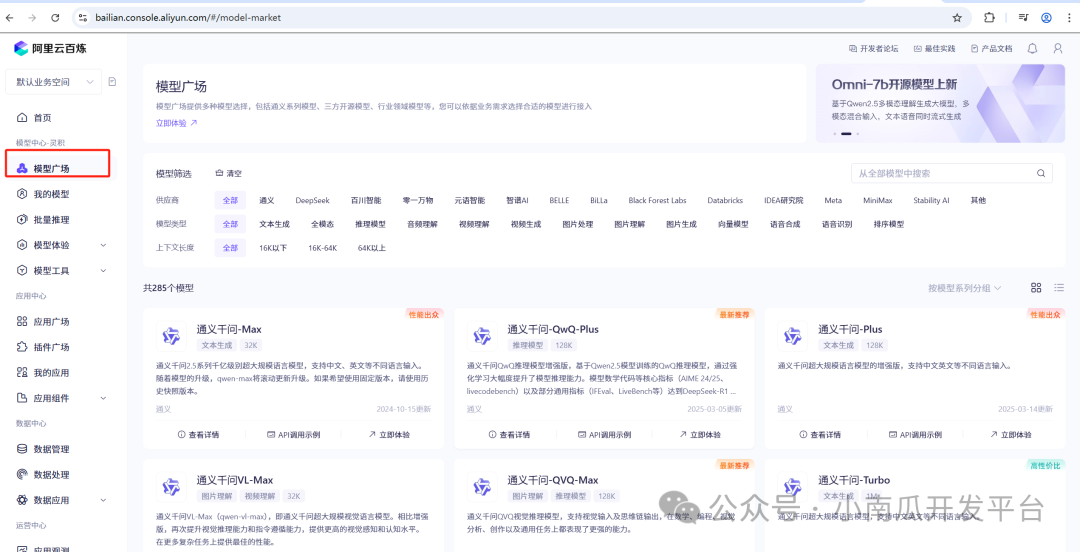
Task: Open 应用广场 in sidebar
Action: click(x=43, y=322)
